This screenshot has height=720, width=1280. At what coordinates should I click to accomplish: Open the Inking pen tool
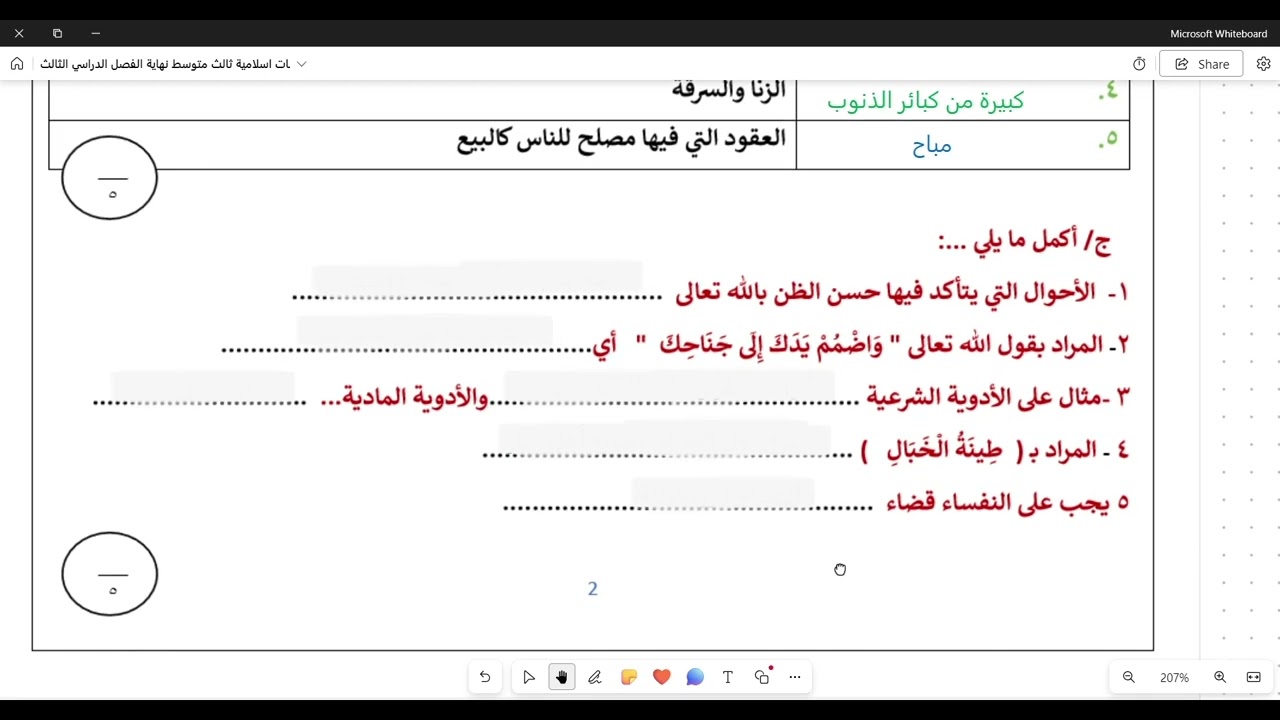click(595, 677)
